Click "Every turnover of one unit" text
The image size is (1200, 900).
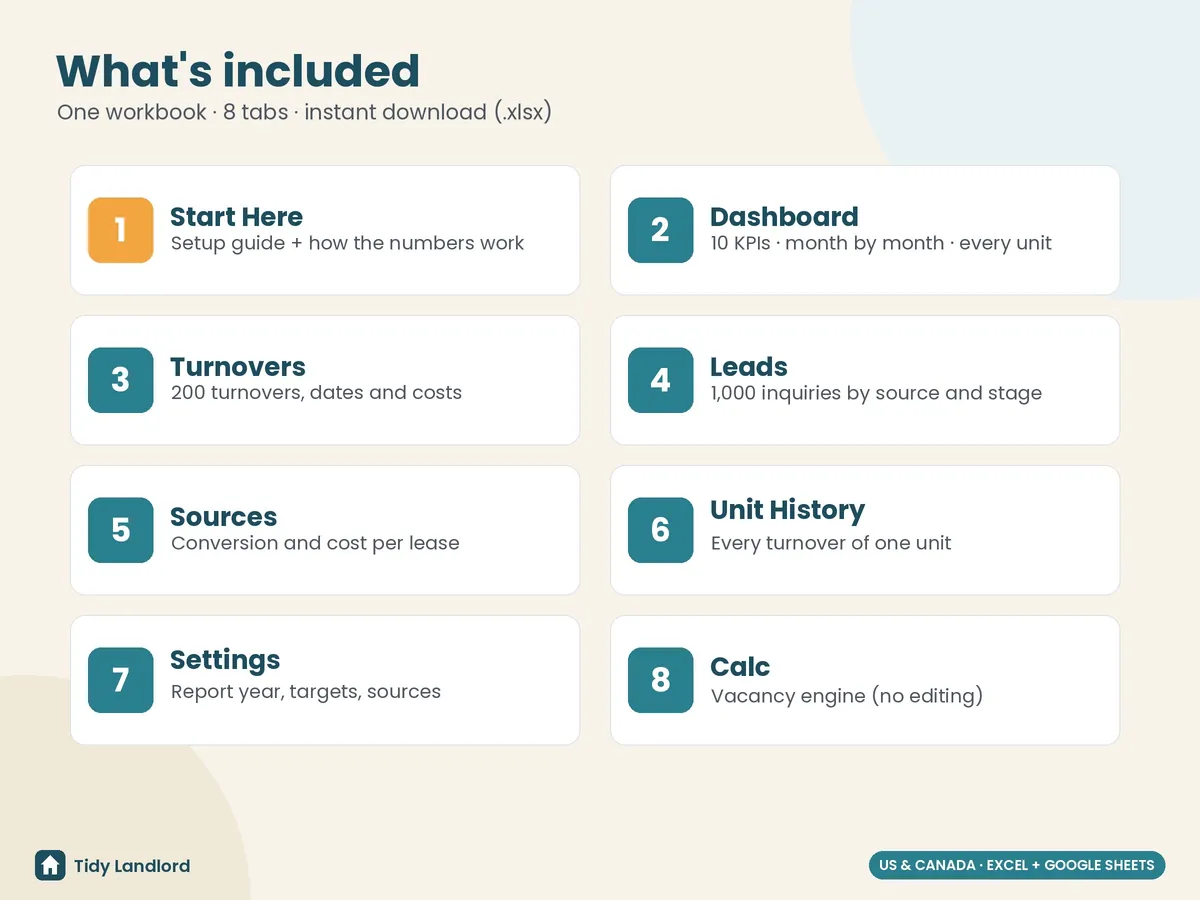(x=831, y=543)
